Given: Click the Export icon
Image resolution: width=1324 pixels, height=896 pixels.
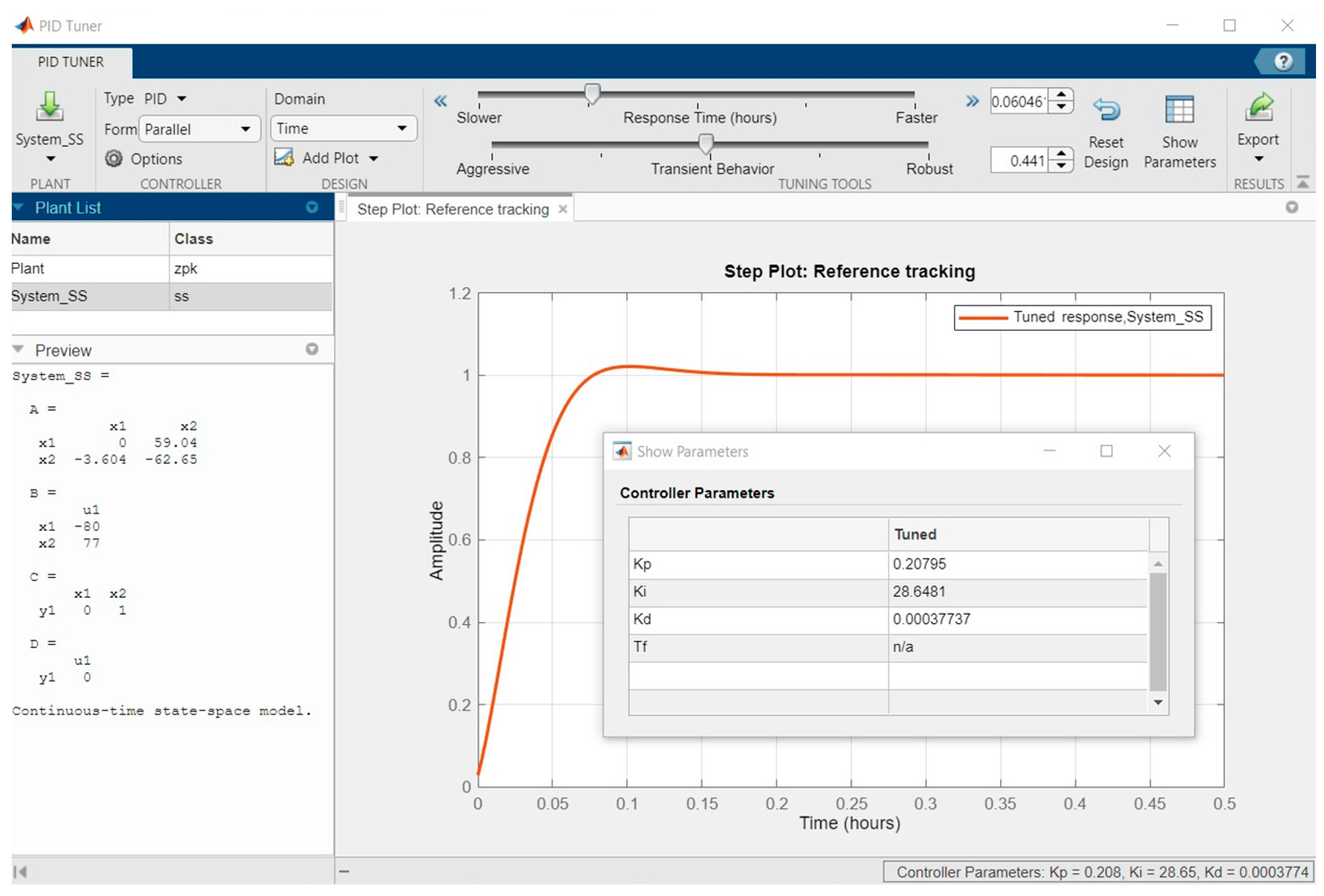Looking at the screenshot, I should tap(1258, 107).
